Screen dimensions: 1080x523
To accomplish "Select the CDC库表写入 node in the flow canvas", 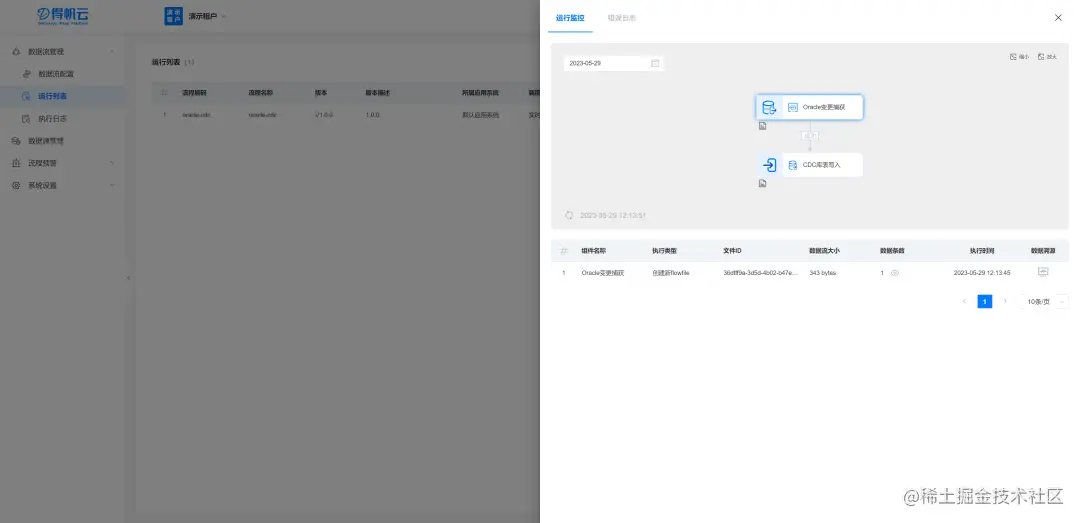I will click(x=809, y=165).
